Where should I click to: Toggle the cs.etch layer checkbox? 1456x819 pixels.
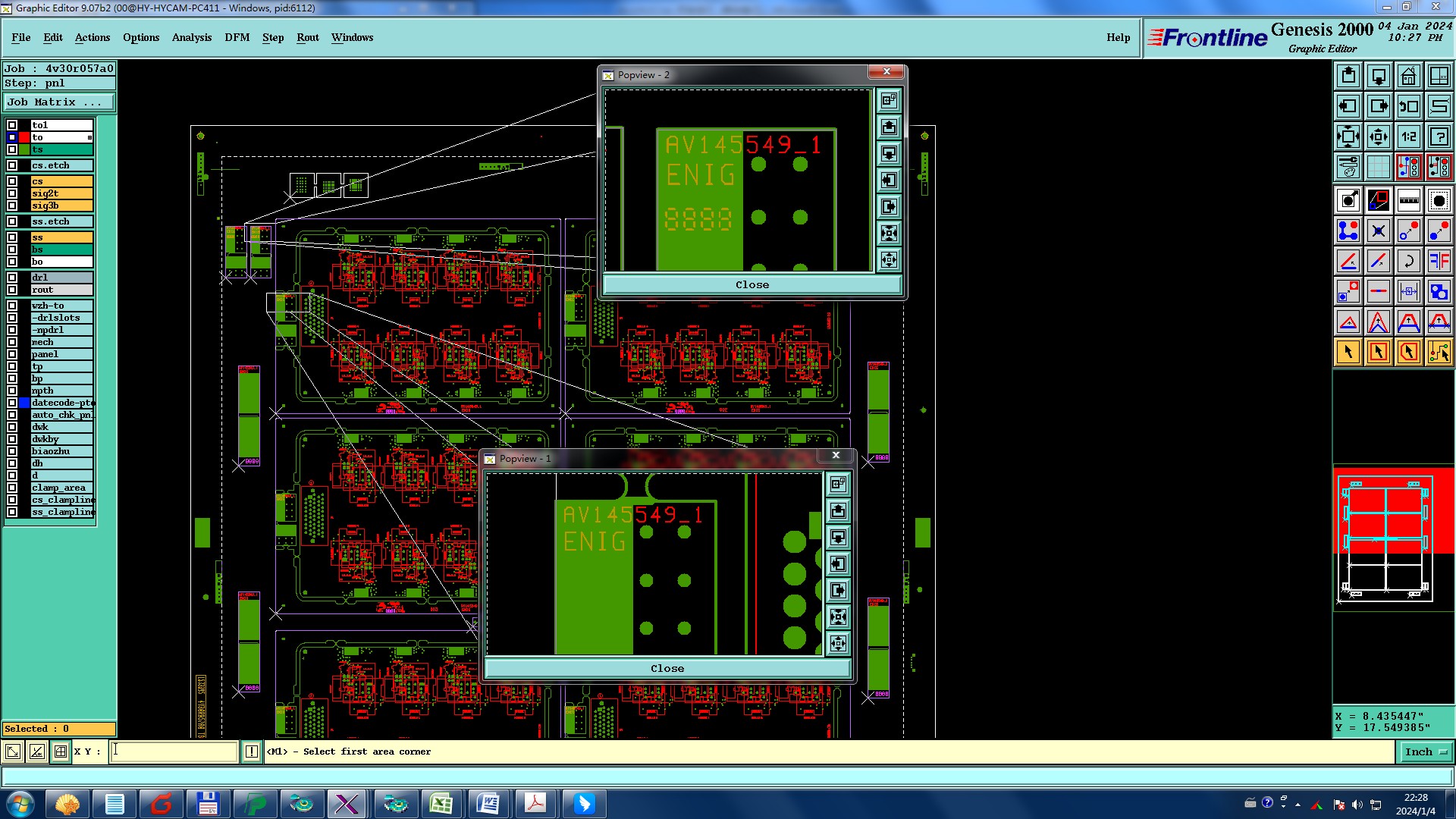(12, 165)
